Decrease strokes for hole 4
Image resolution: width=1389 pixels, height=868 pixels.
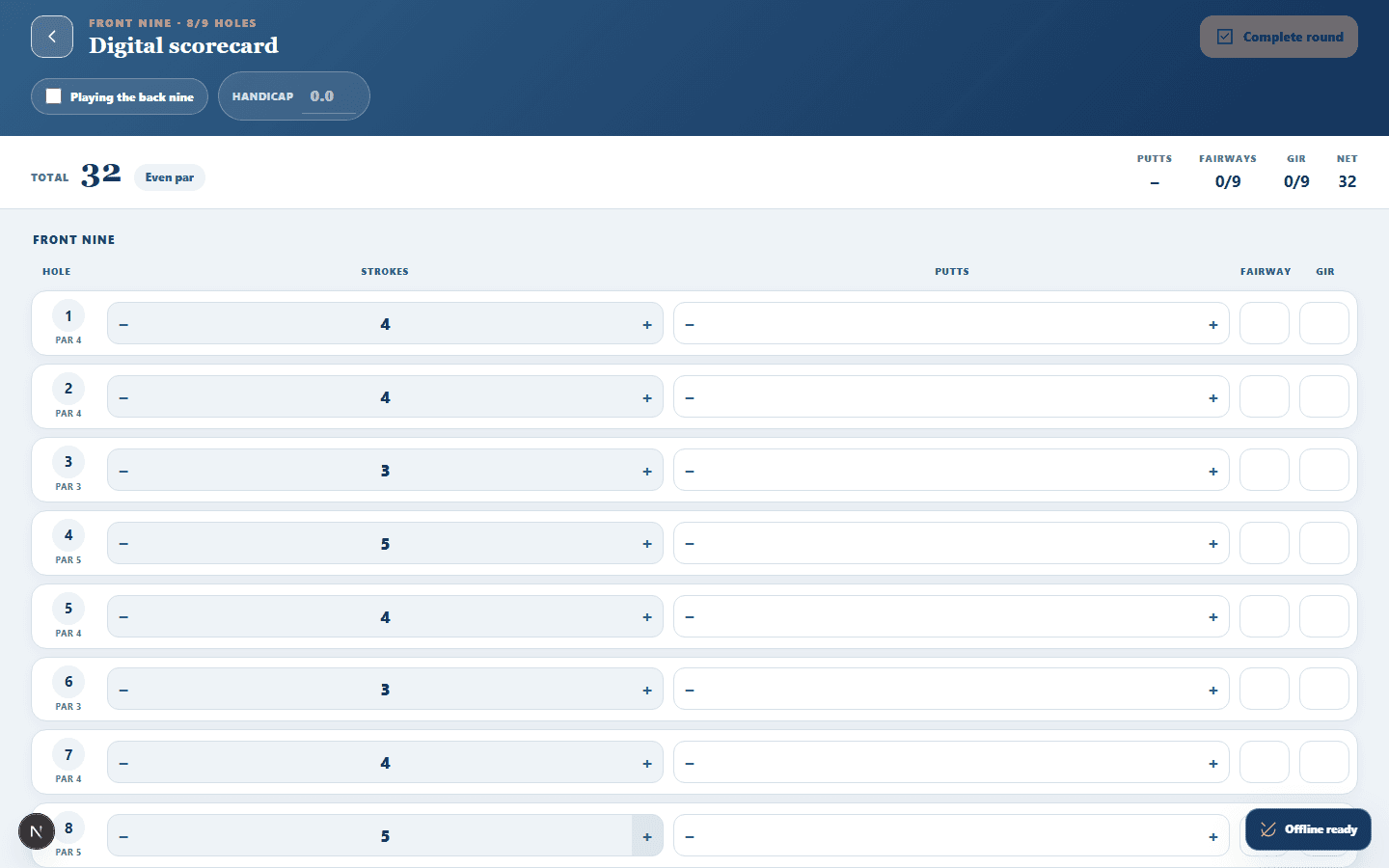123,544
